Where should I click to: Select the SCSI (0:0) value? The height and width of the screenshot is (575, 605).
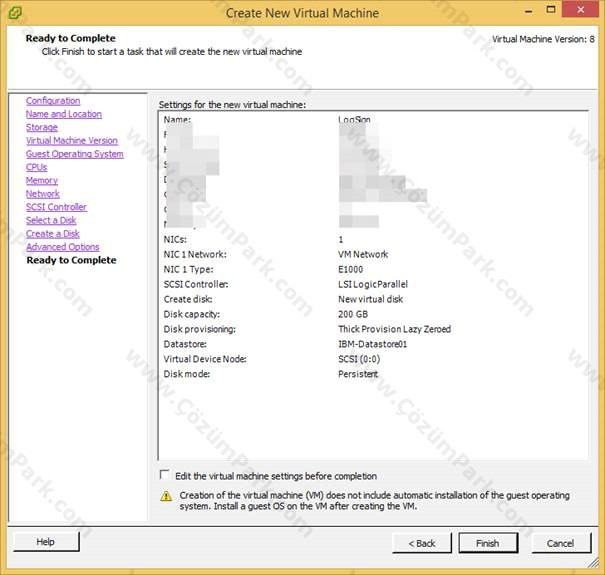pyautogui.click(x=359, y=359)
